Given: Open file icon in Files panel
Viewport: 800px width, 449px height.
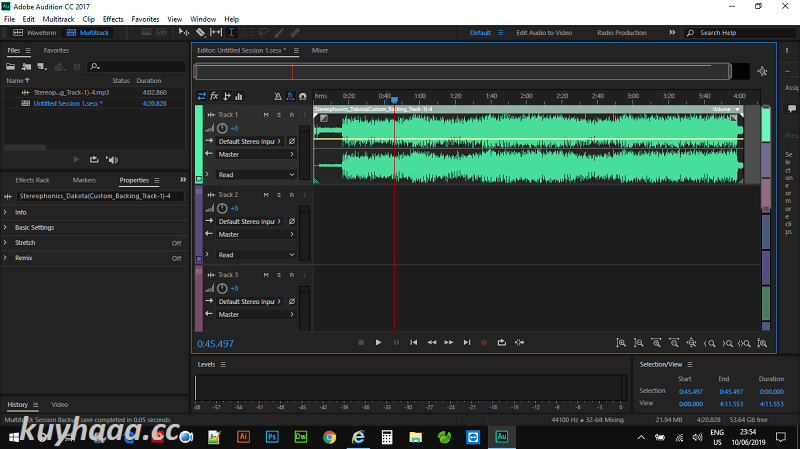Looking at the screenshot, I should (10, 66).
